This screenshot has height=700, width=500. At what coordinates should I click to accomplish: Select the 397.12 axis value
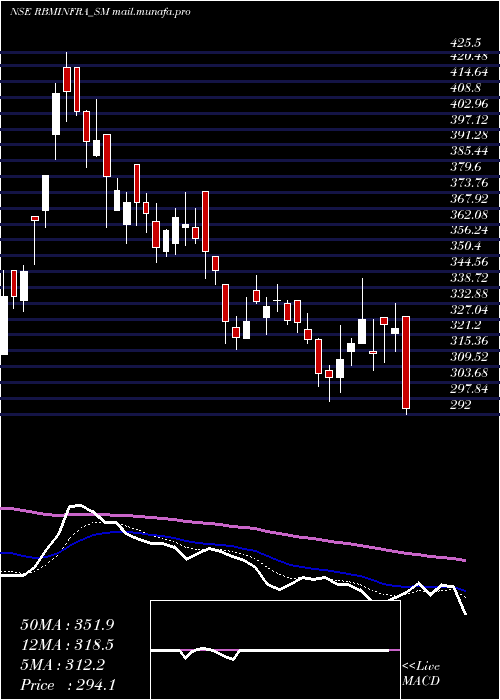click(x=469, y=120)
